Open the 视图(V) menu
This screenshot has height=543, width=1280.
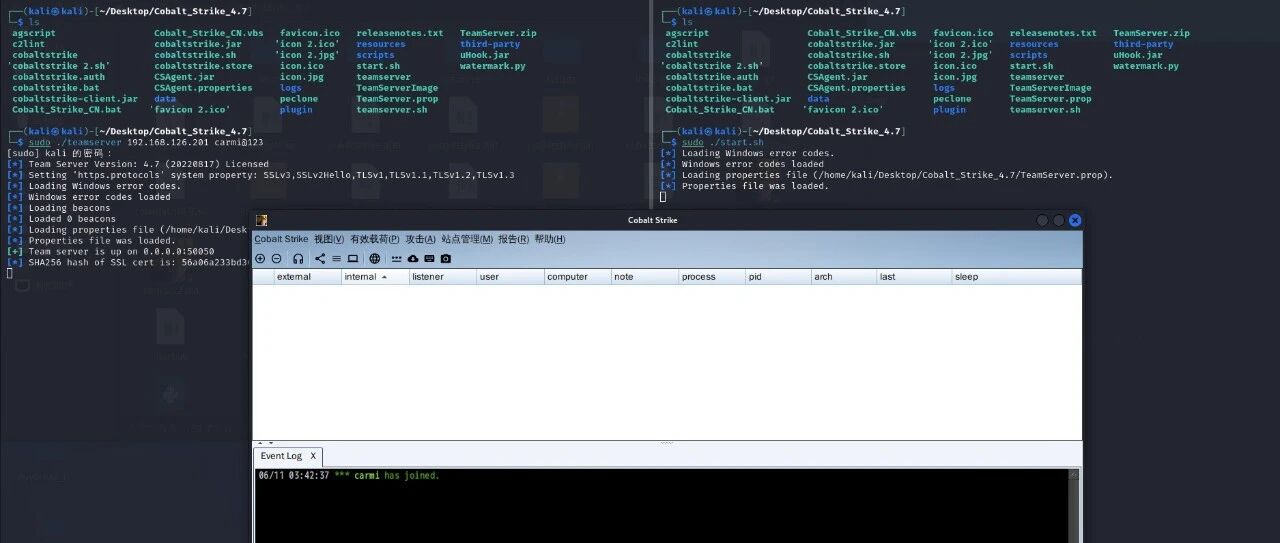click(329, 239)
